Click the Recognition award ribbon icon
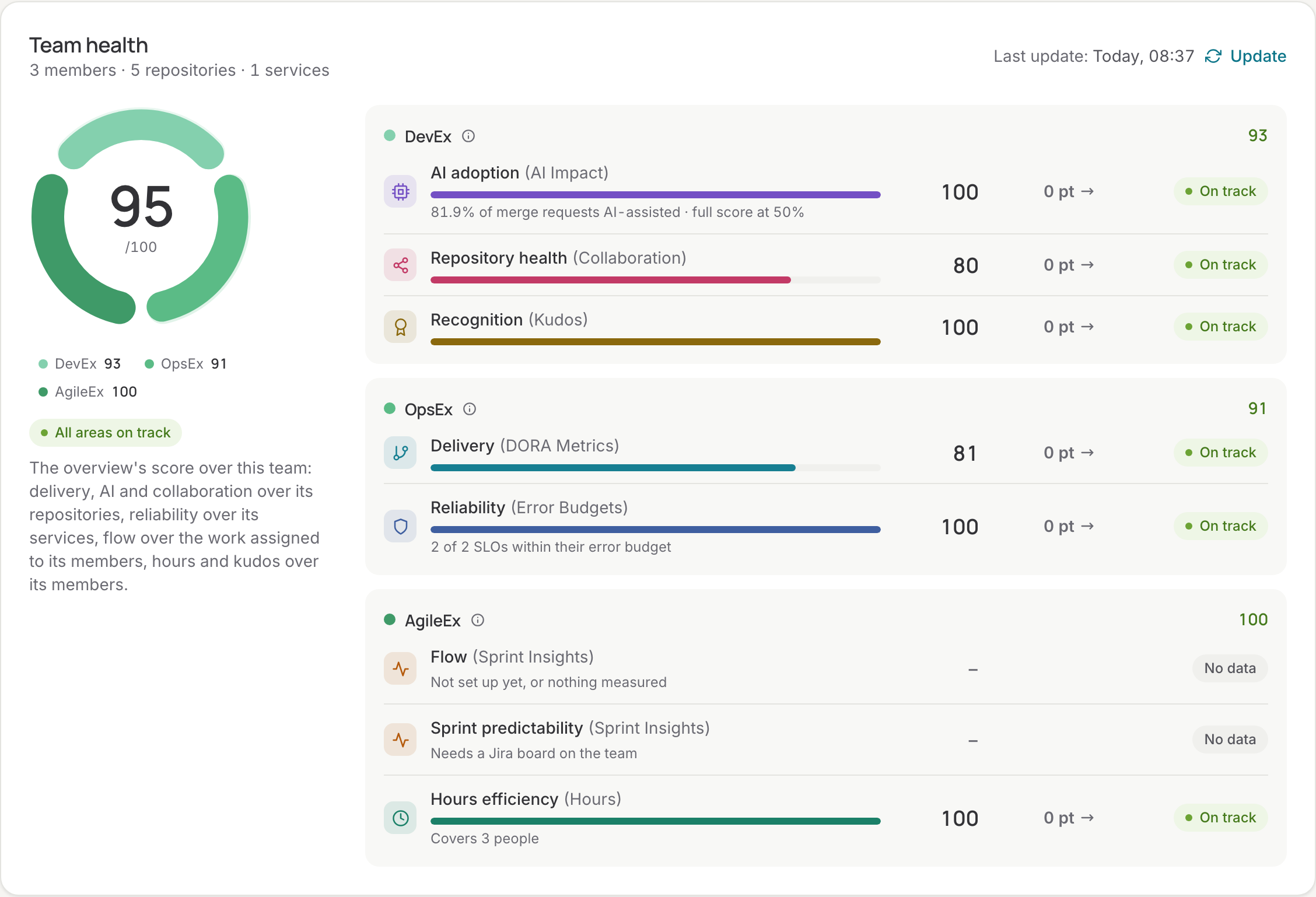Viewport: 1316px width, 897px height. [400, 327]
